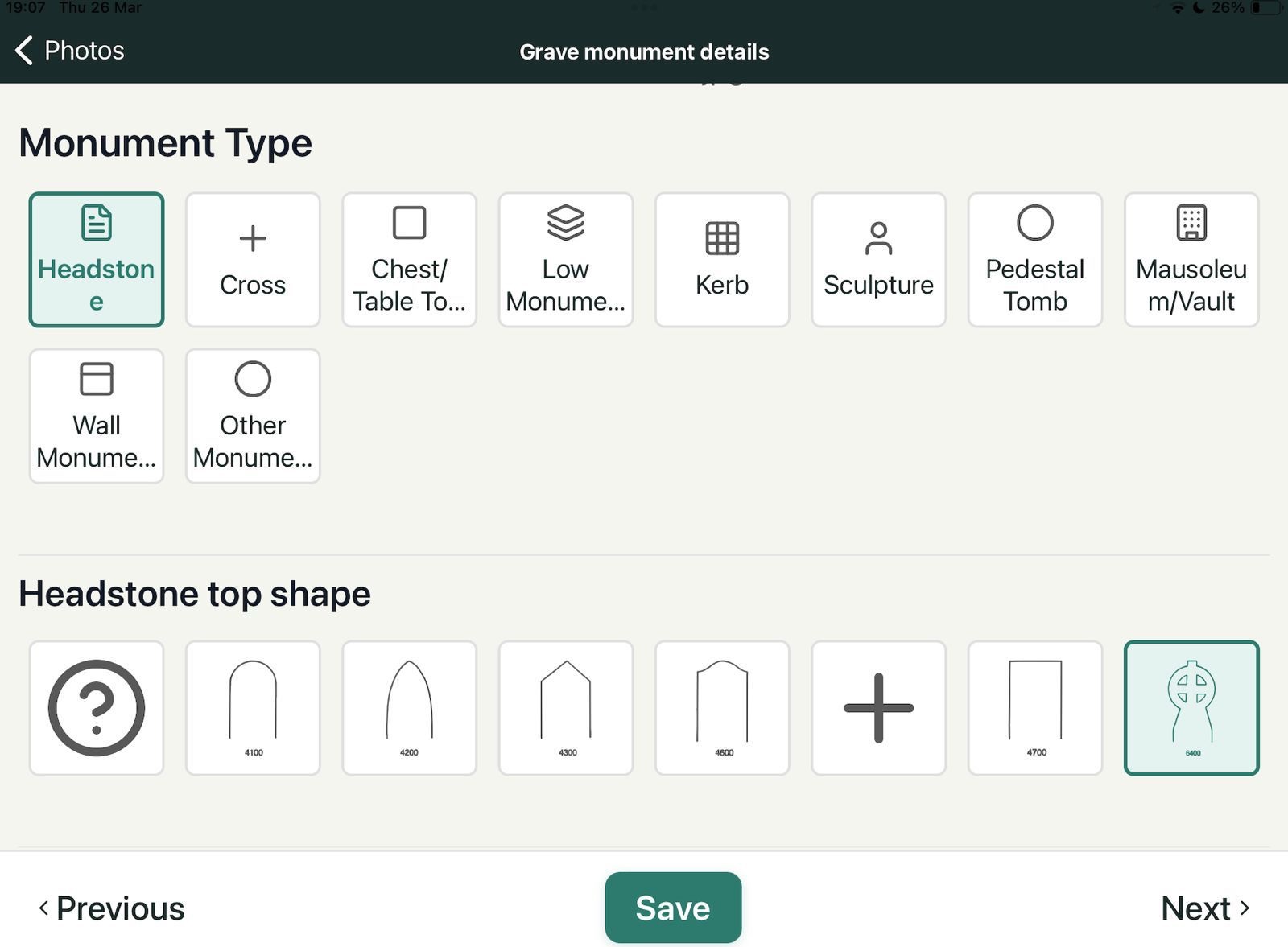Select the Cross monument type
The width and height of the screenshot is (1288, 947).
pos(253,260)
